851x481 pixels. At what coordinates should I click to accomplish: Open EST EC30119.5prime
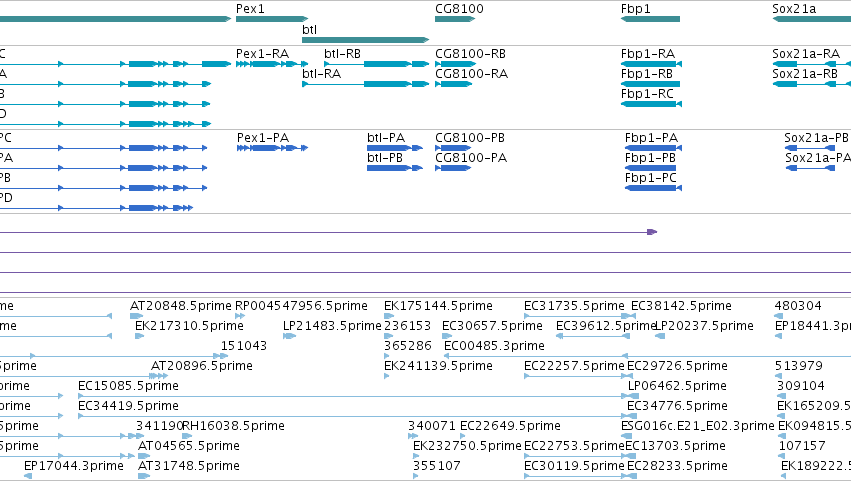(574, 466)
